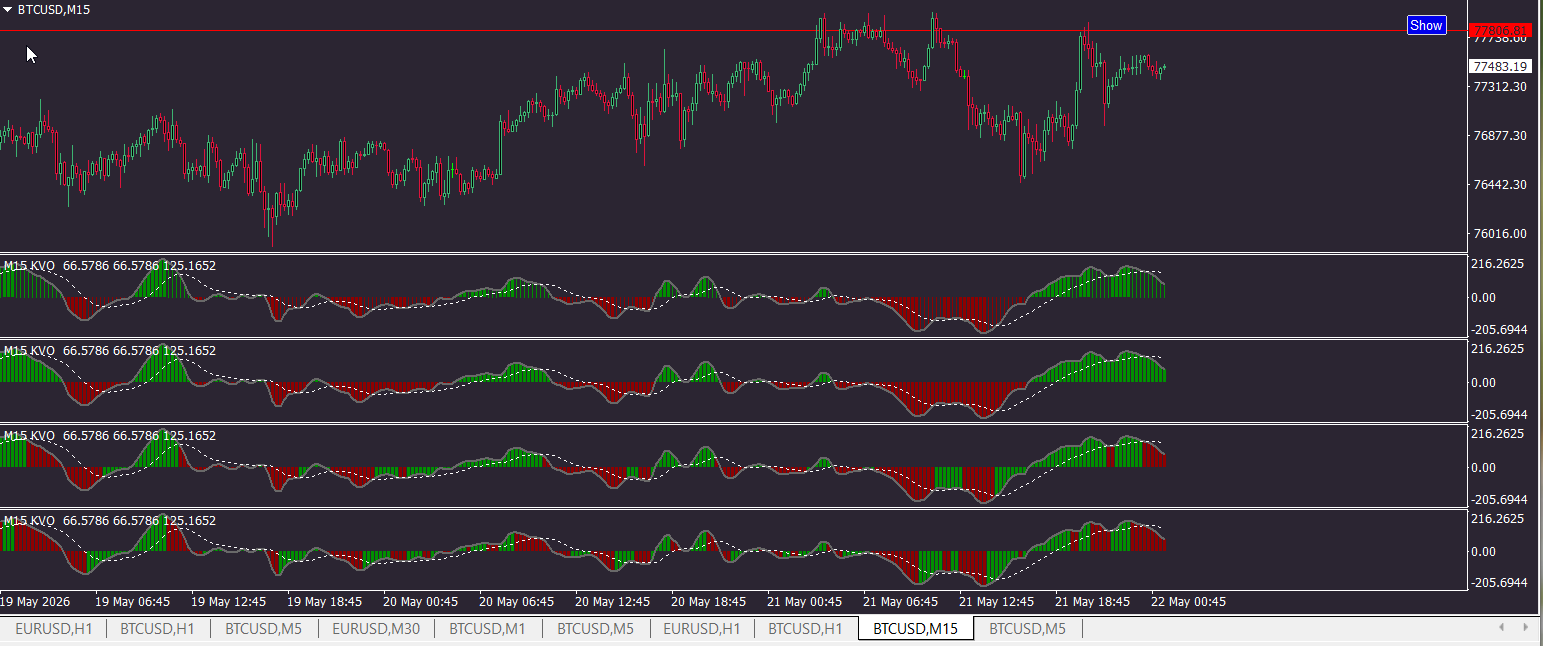Click the lowest M15 KVO indicator label
The width and height of the screenshot is (1543, 646).
coord(30,521)
